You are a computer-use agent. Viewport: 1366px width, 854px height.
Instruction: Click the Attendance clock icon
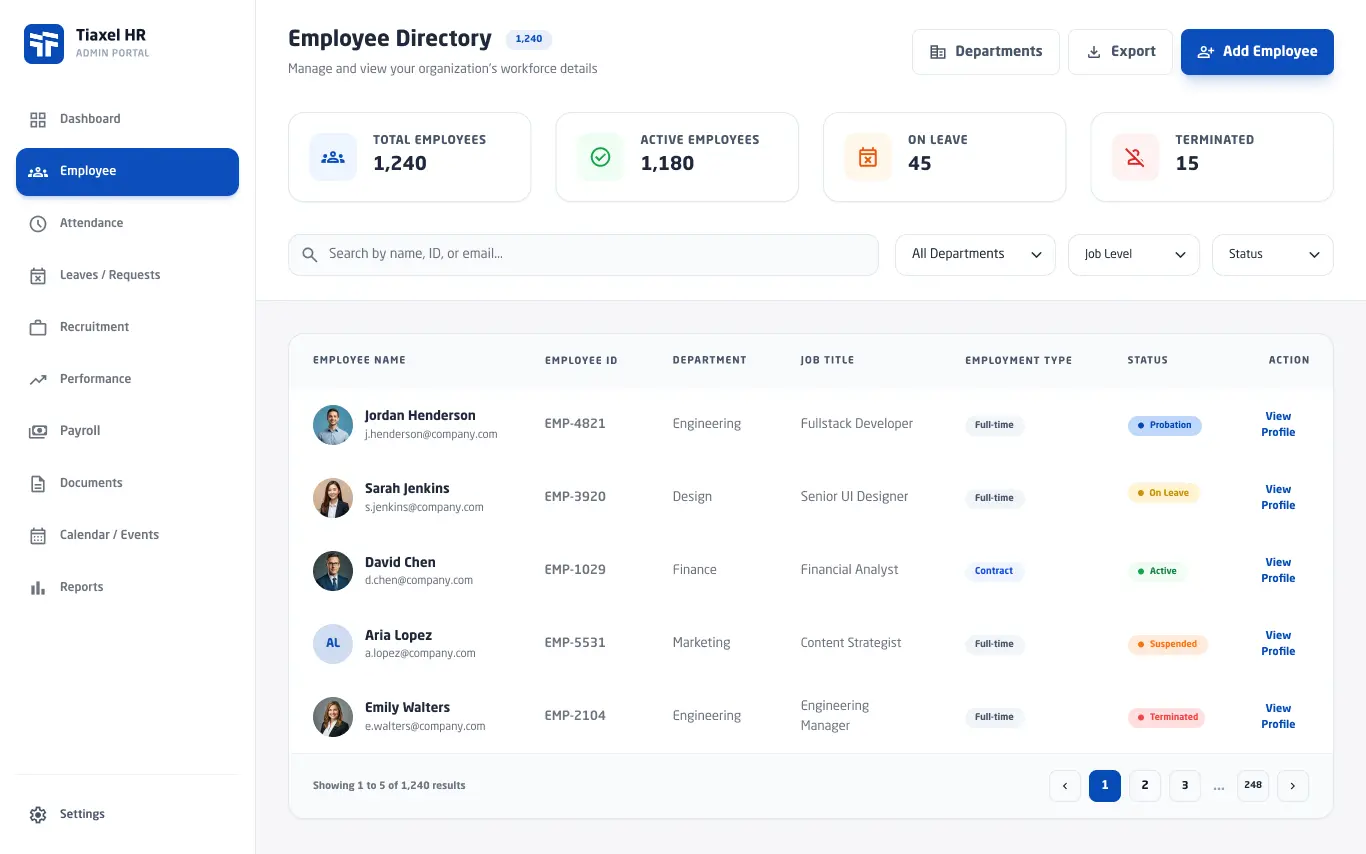pos(38,224)
